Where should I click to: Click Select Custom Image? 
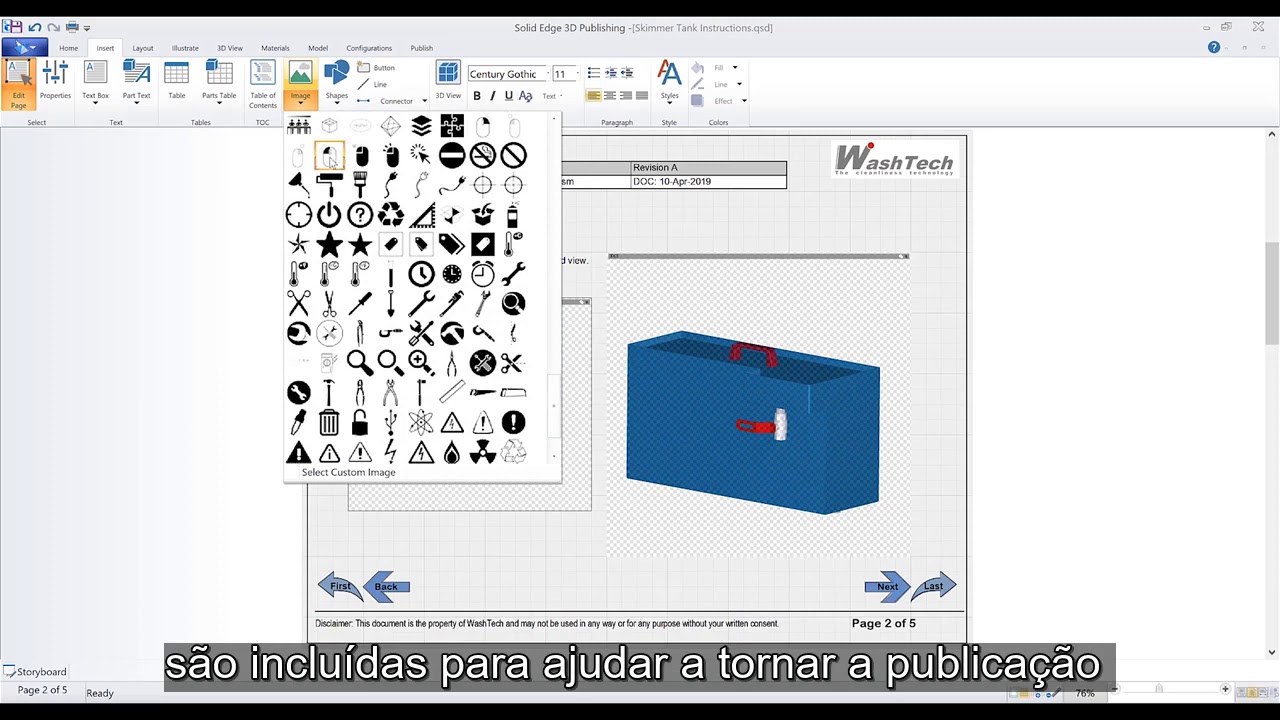[349, 472]
